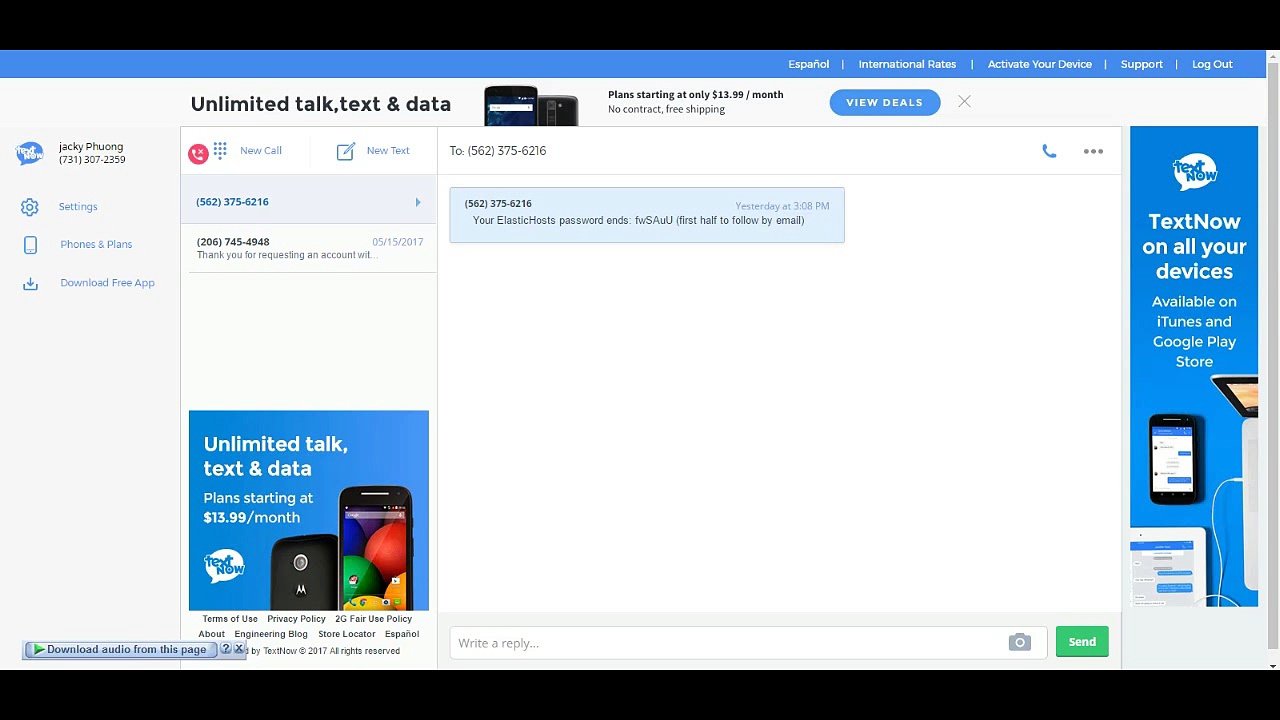Click the View Deals button

point(884,102)
